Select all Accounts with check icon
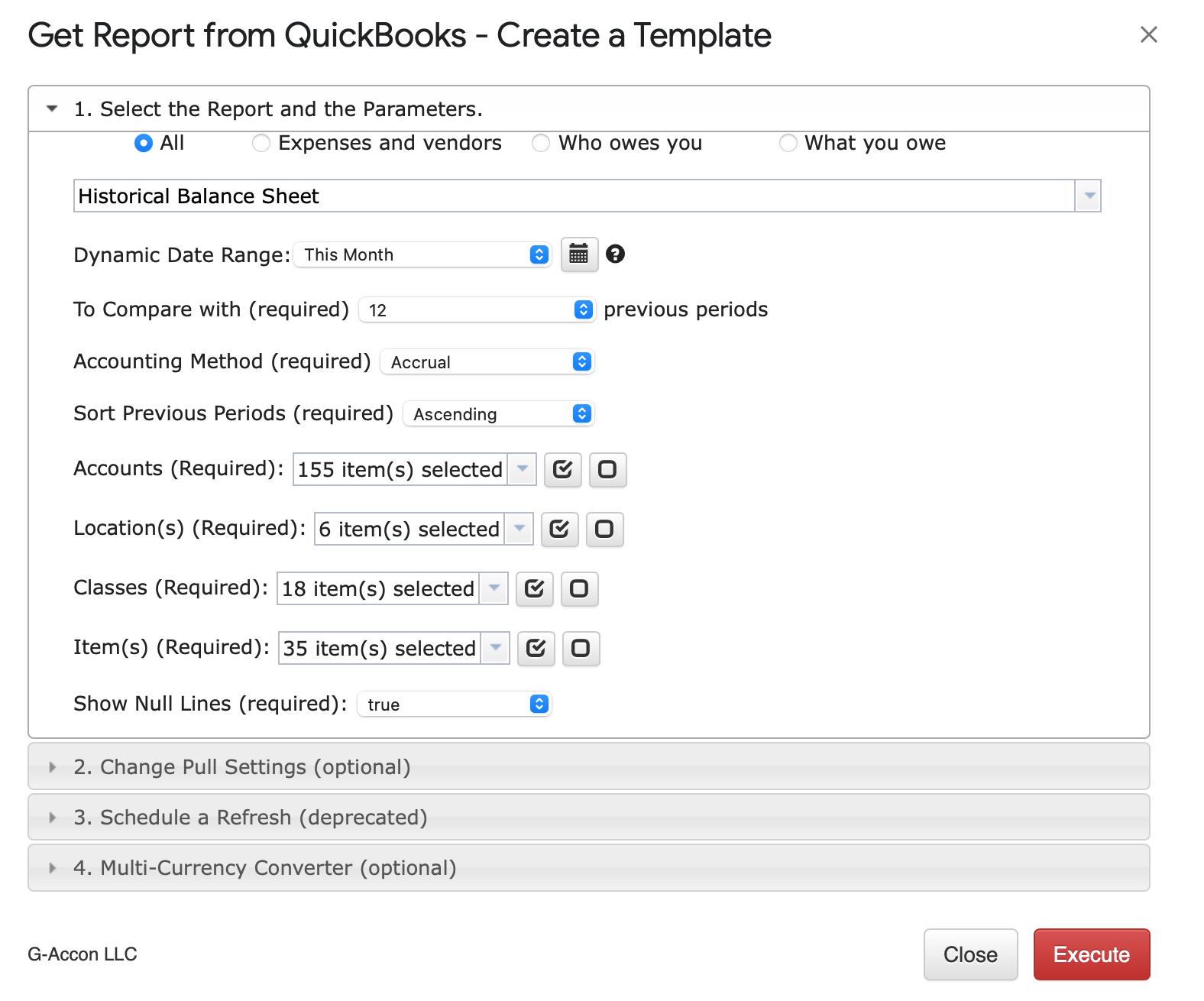 click(x=563, y=469)
